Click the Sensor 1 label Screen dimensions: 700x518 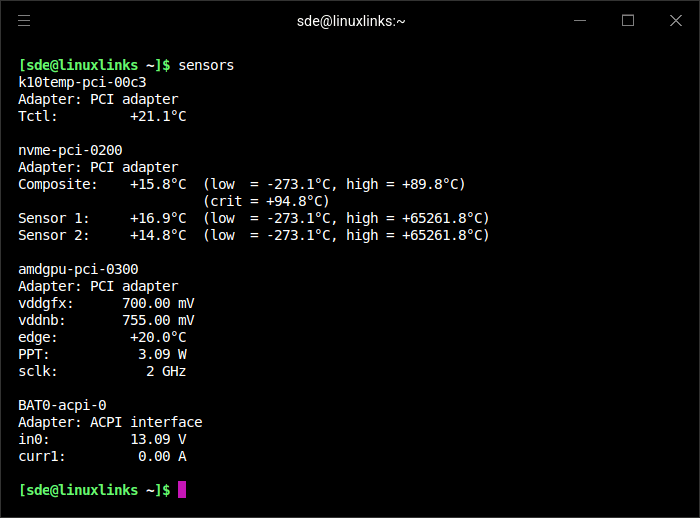[54, 218]
